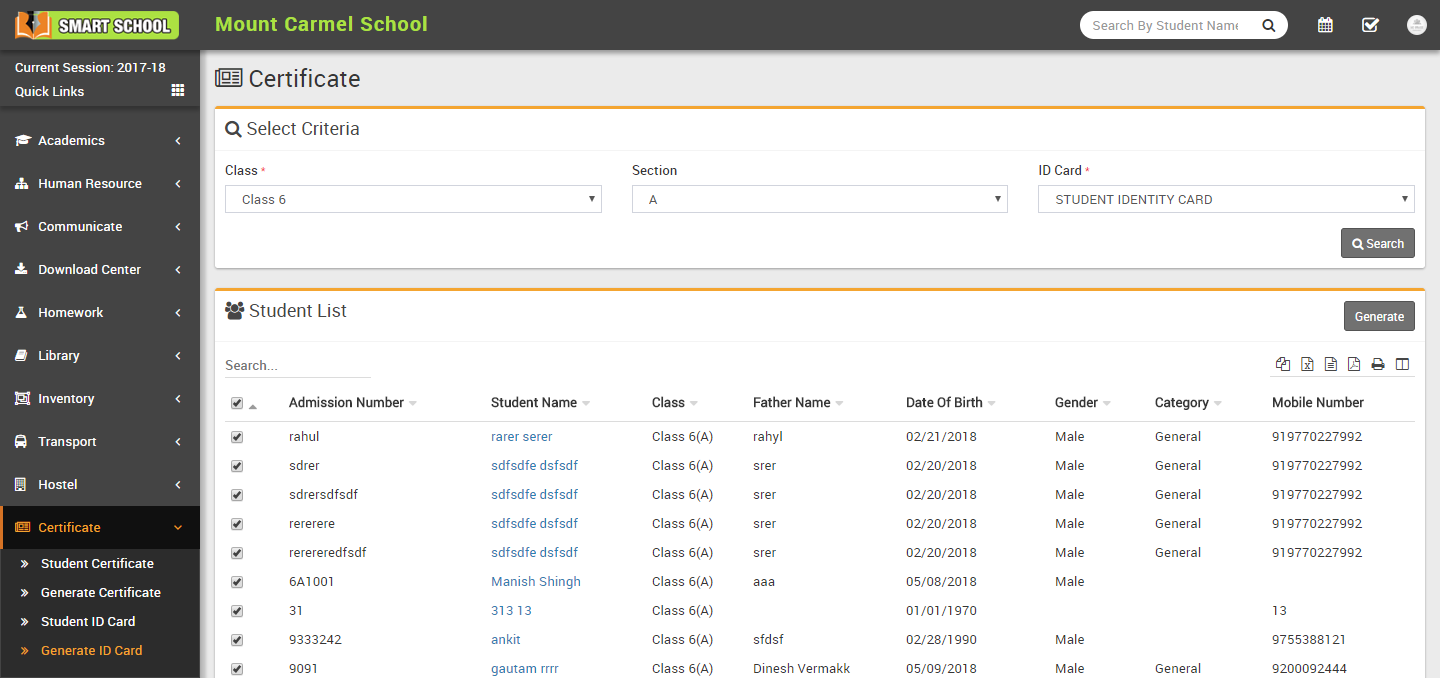
Task: Uncheck the checkbox for Manish Shingh
Action: pyautogui.click(x=237, y=582)
